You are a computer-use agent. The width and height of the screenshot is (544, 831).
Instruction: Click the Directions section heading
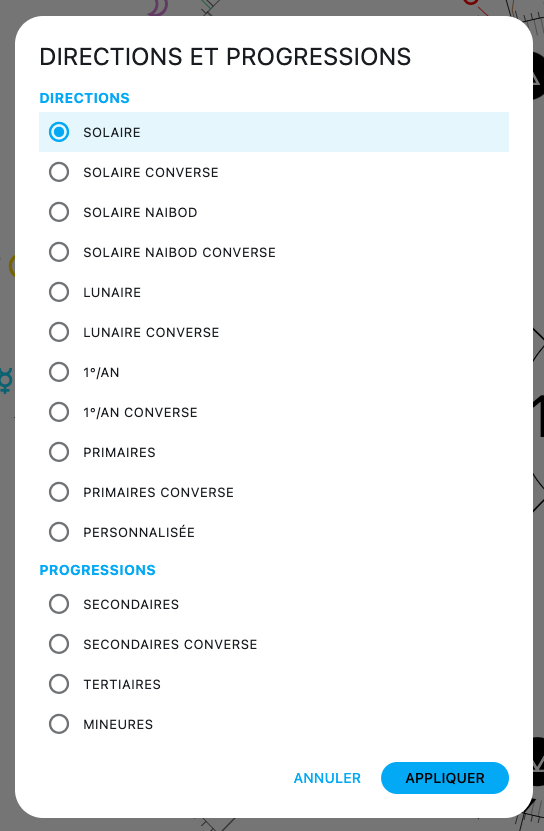(x=84, y=98)
